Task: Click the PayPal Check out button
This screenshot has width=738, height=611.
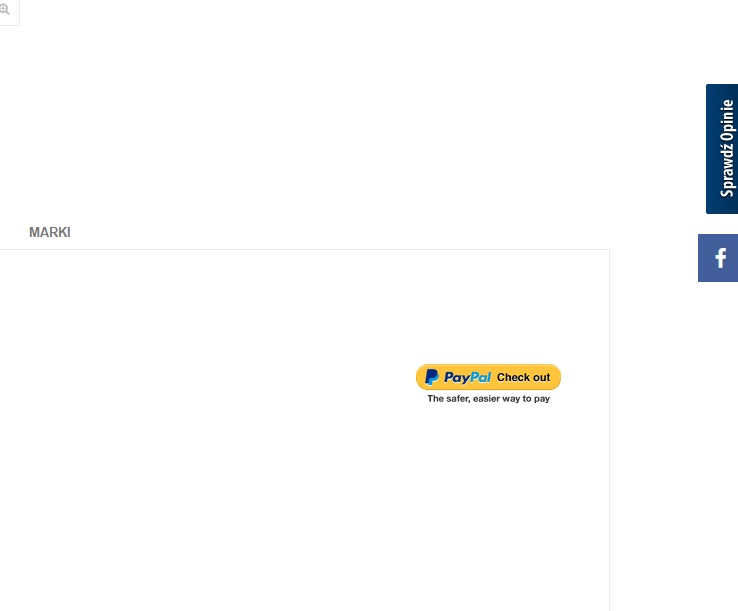Action: pyautogui.click(x=488, y=377)
